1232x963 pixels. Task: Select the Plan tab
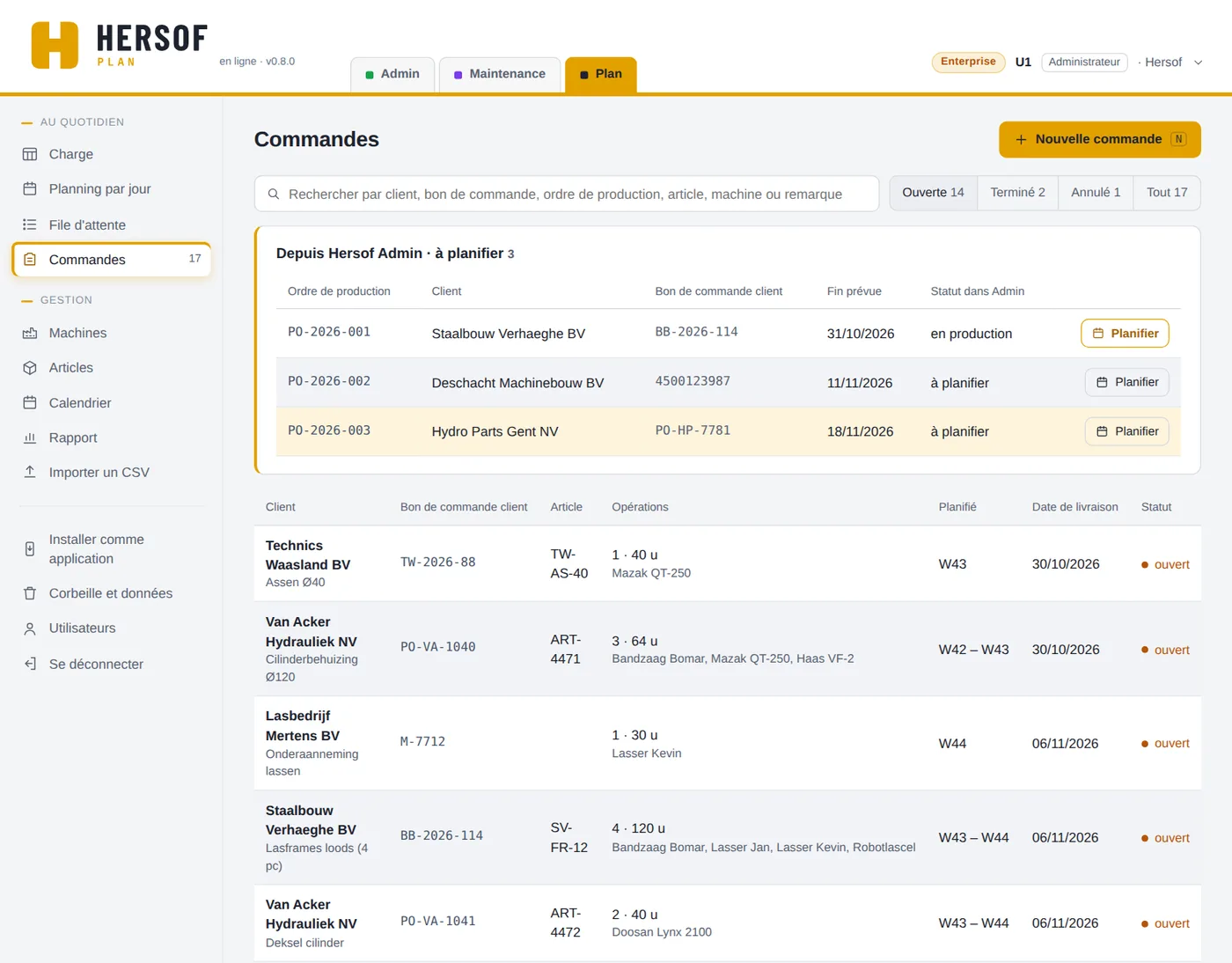(601, 74)
